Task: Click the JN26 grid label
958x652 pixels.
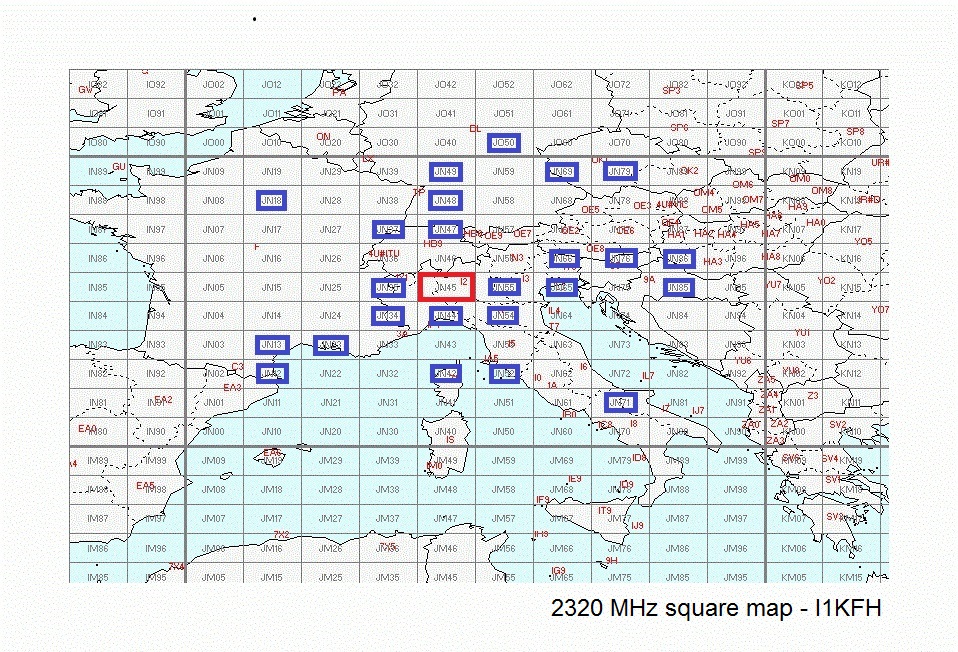Action: (331, 258)
